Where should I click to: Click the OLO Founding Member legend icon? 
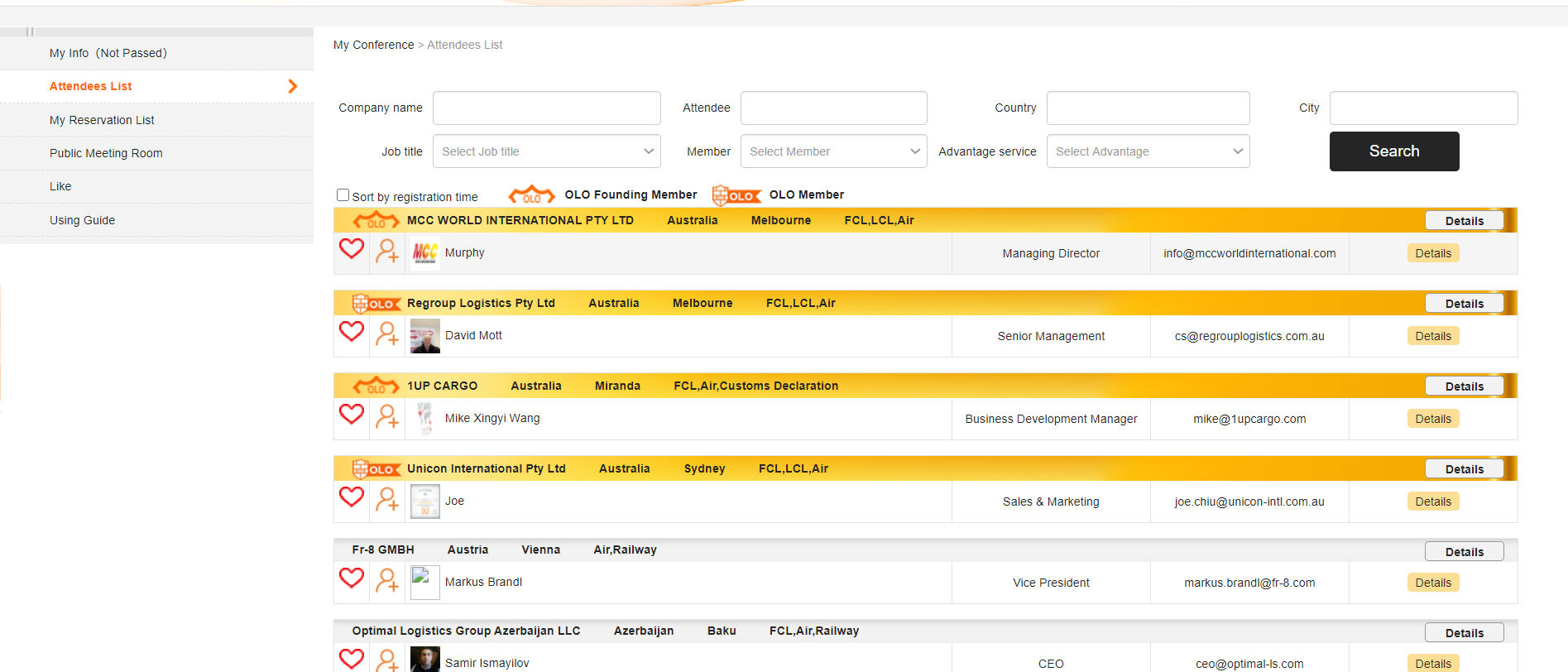(531, 194)
